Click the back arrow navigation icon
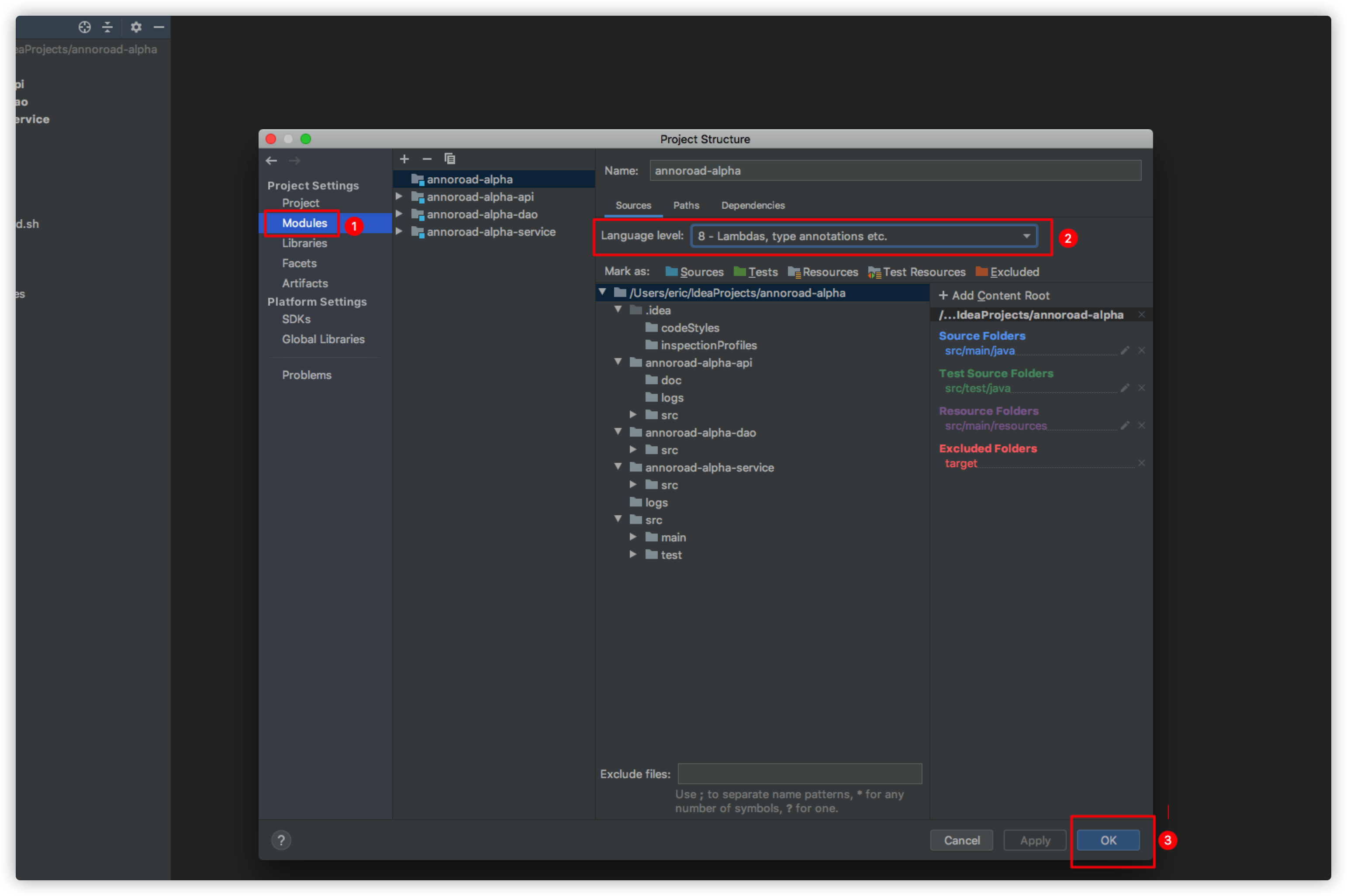1347x896 pixels. coord(272,161)
